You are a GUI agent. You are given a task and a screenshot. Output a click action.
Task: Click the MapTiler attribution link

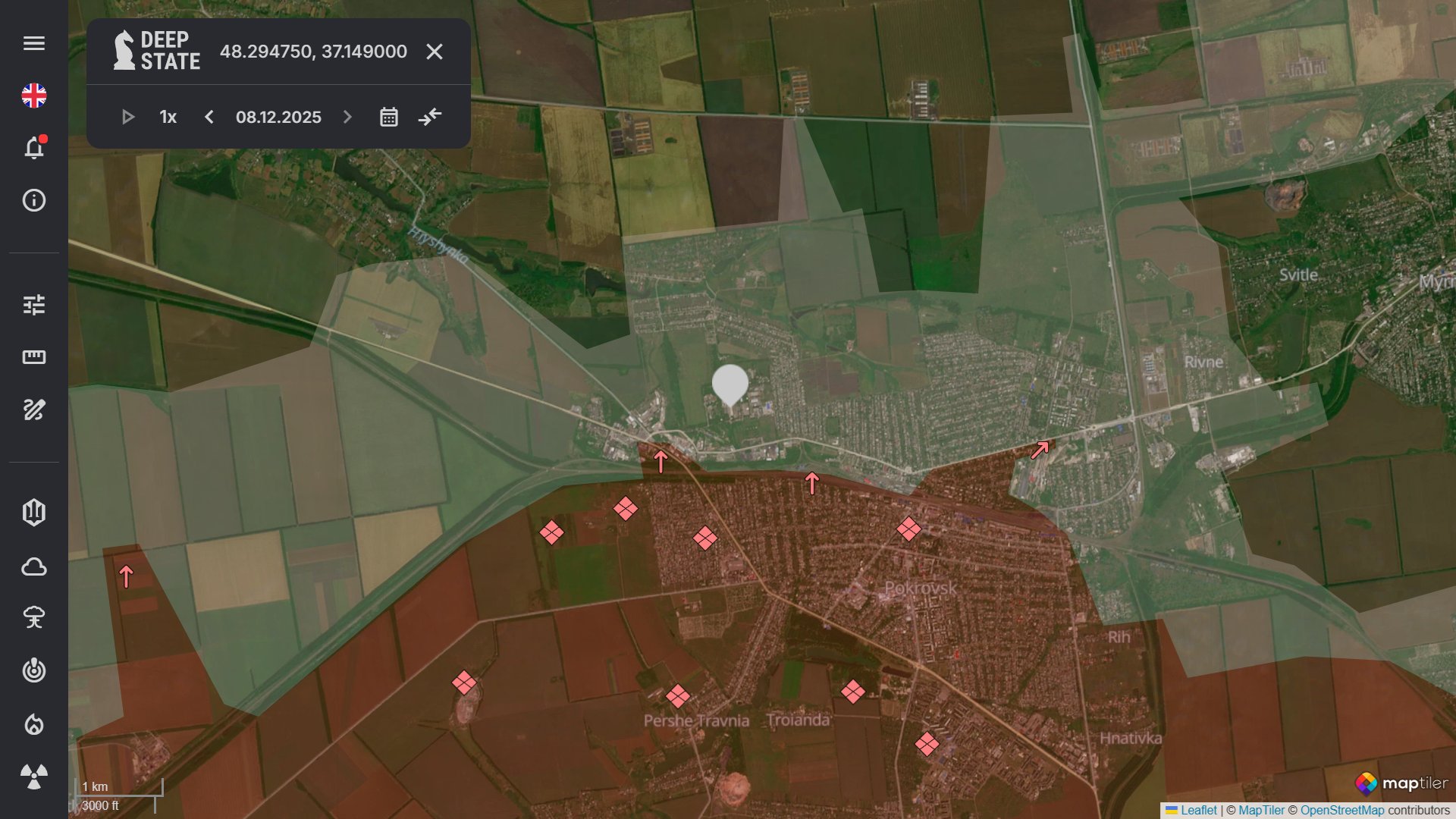(1261, 810)
